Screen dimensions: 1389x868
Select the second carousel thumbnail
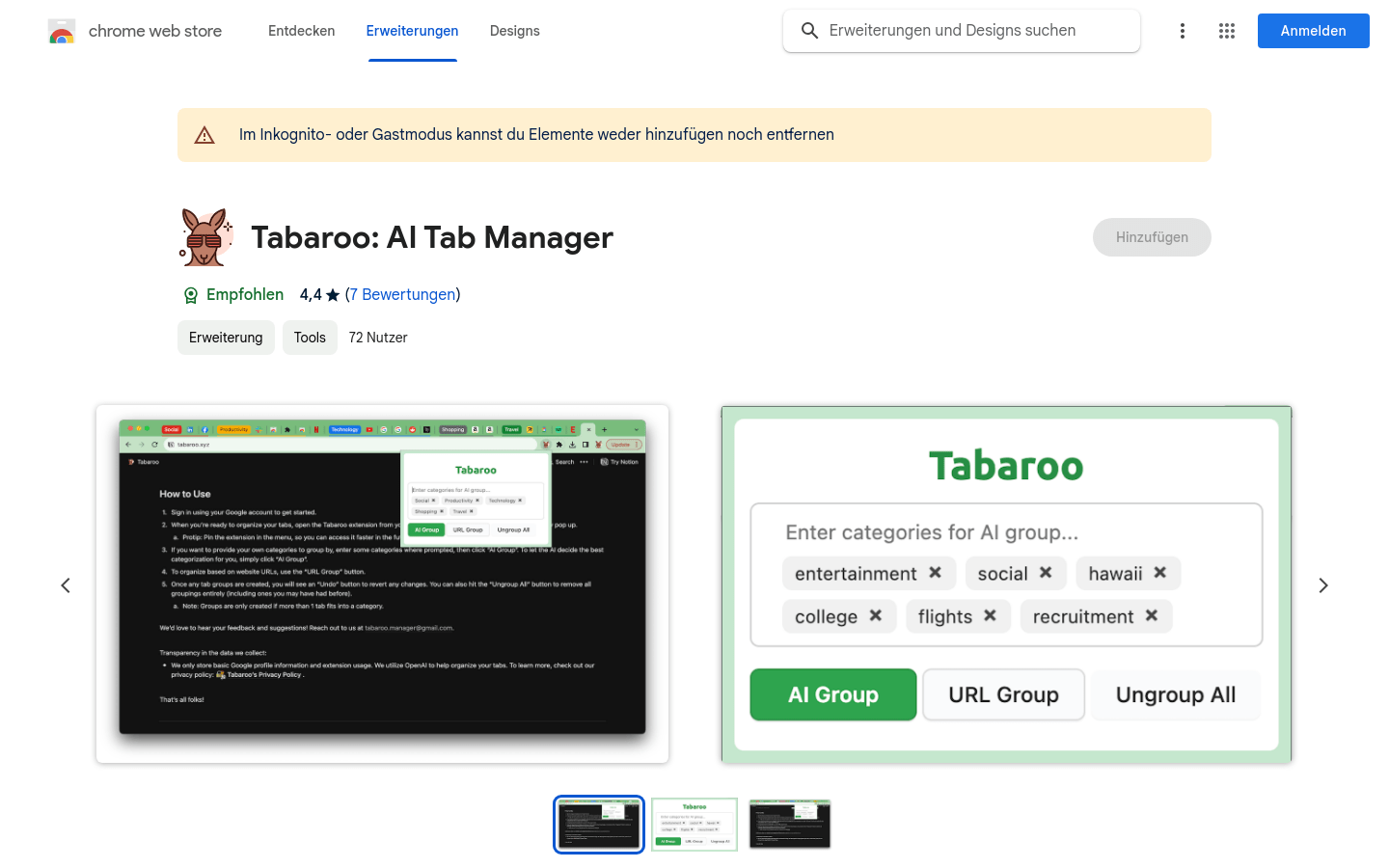click(x=694, y=825)
